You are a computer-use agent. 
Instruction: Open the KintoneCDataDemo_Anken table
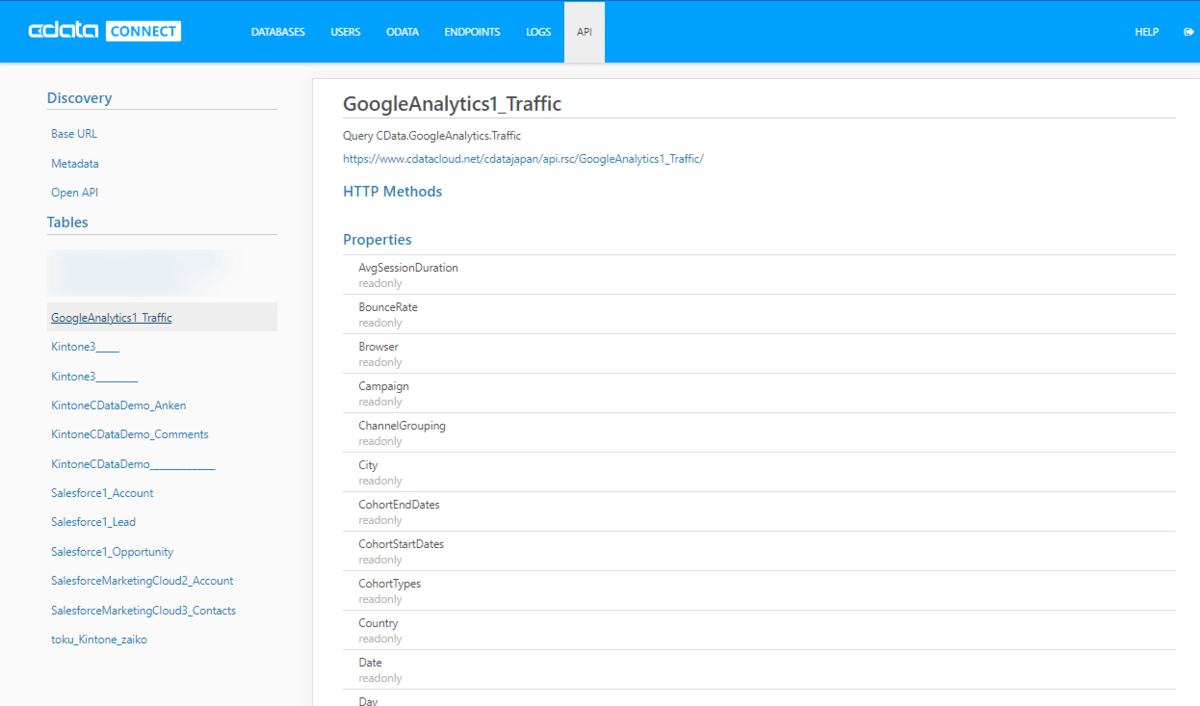[119, 406]
